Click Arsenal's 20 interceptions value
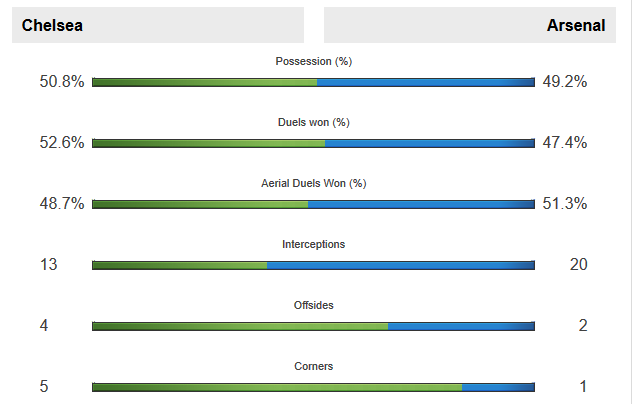Image resolution: width=633 pixels, height=404 pixels. coord(579,264)
